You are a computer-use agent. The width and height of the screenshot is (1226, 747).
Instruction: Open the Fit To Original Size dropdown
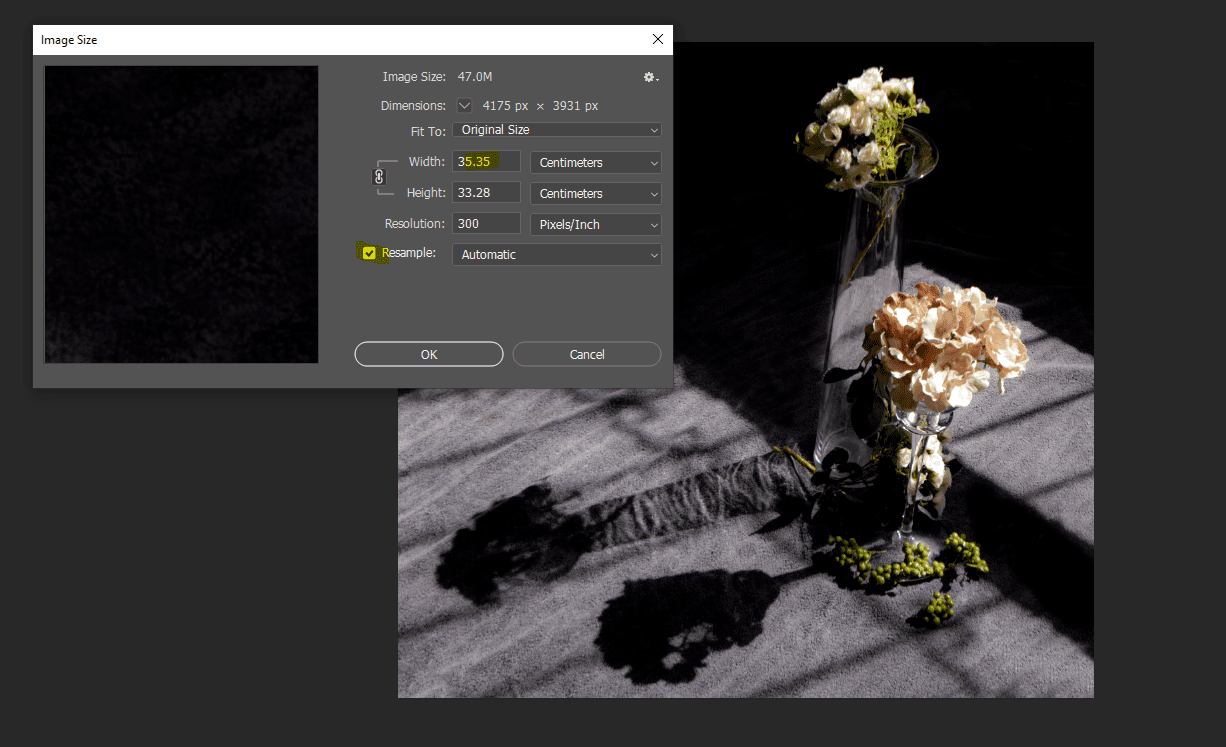point(557,130)
